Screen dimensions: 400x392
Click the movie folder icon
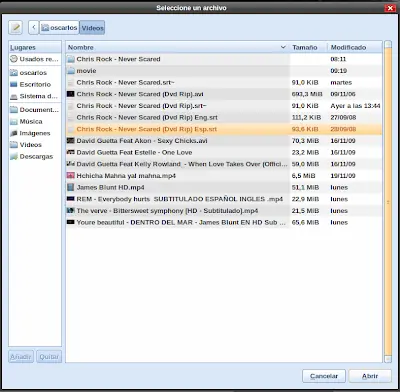(71, 71)
